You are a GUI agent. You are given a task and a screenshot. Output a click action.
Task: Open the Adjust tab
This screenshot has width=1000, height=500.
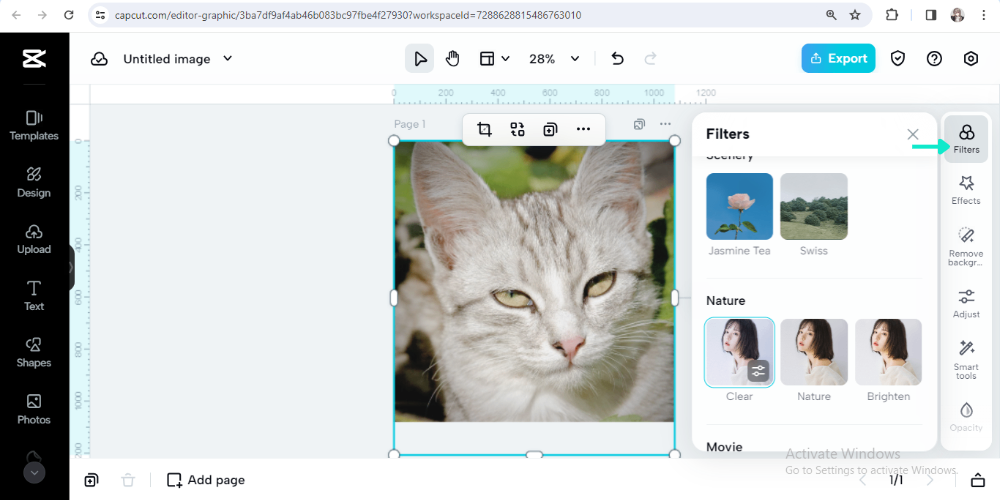966,304
